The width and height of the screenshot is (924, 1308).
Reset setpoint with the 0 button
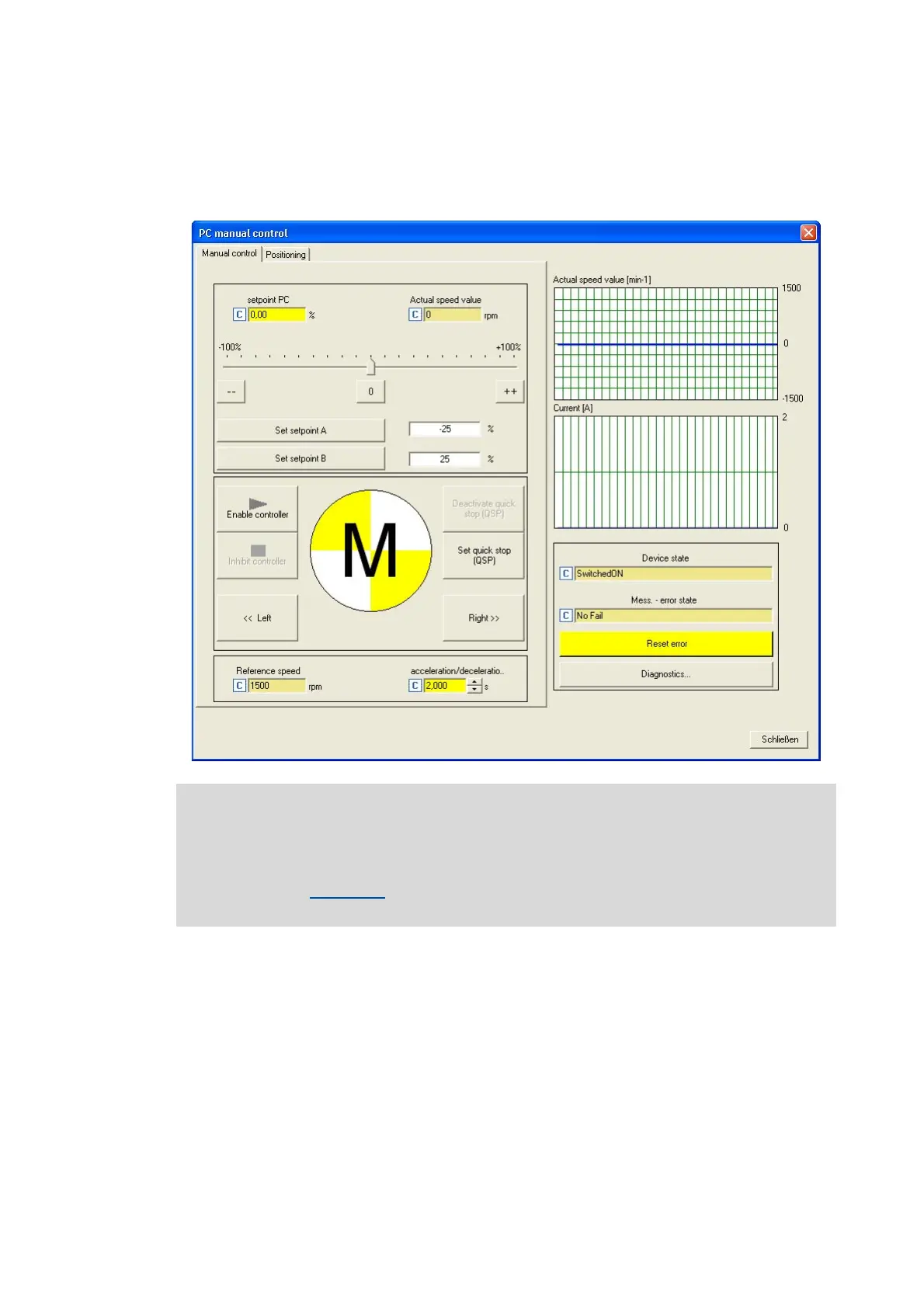pyautogui.click(x=370, y=391)
